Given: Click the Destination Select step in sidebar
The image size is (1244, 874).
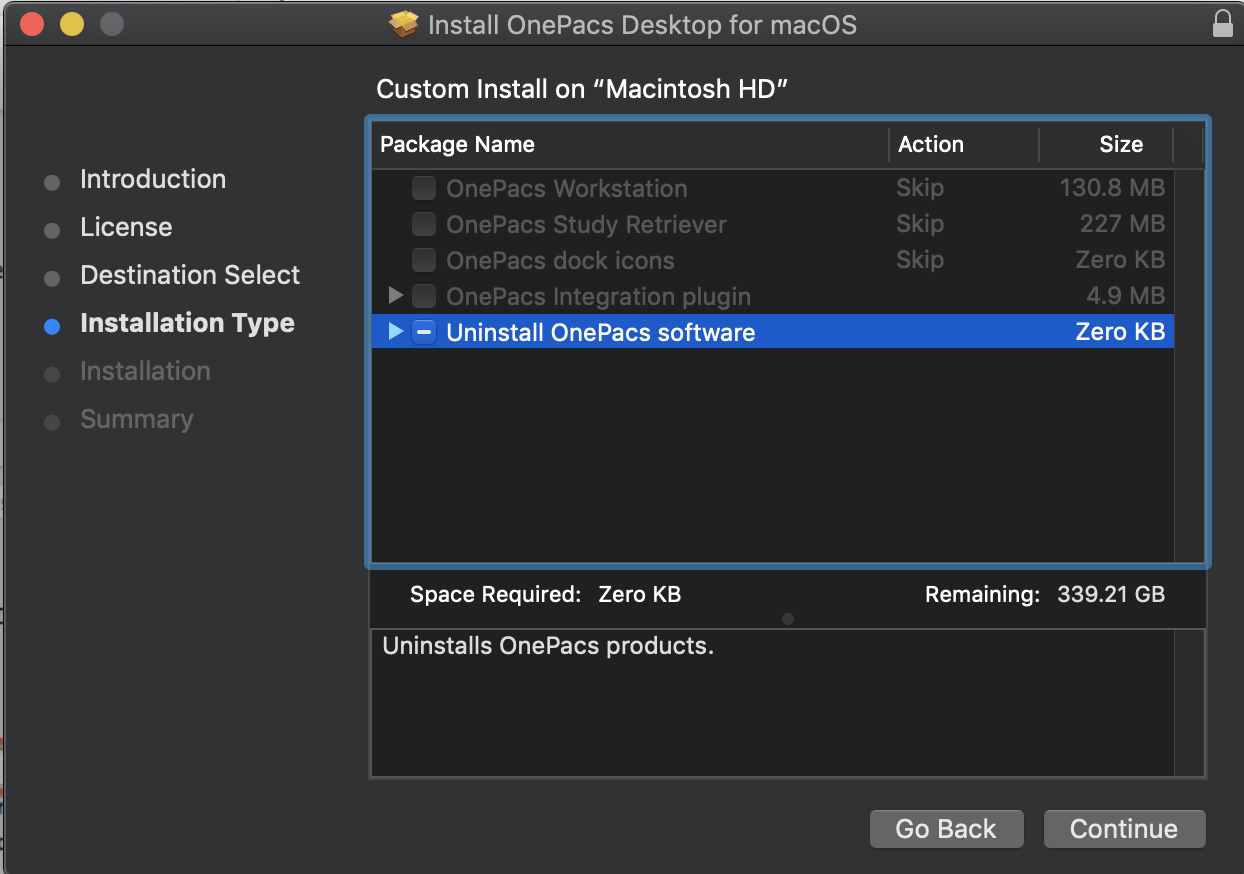Looking at the screenshot, I should pos(190,275).
